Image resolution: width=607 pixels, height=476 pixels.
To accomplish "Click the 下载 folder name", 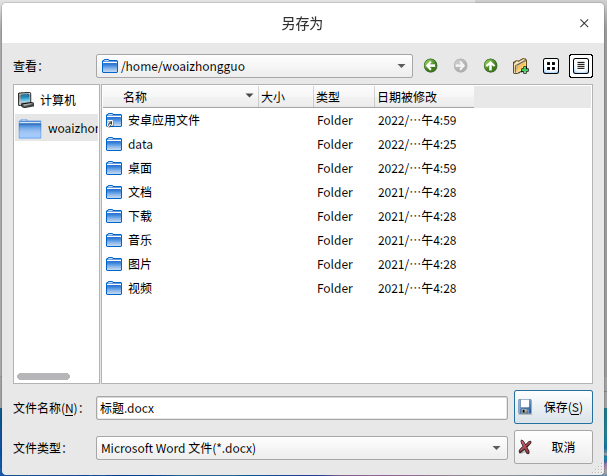I will (140, 216).
